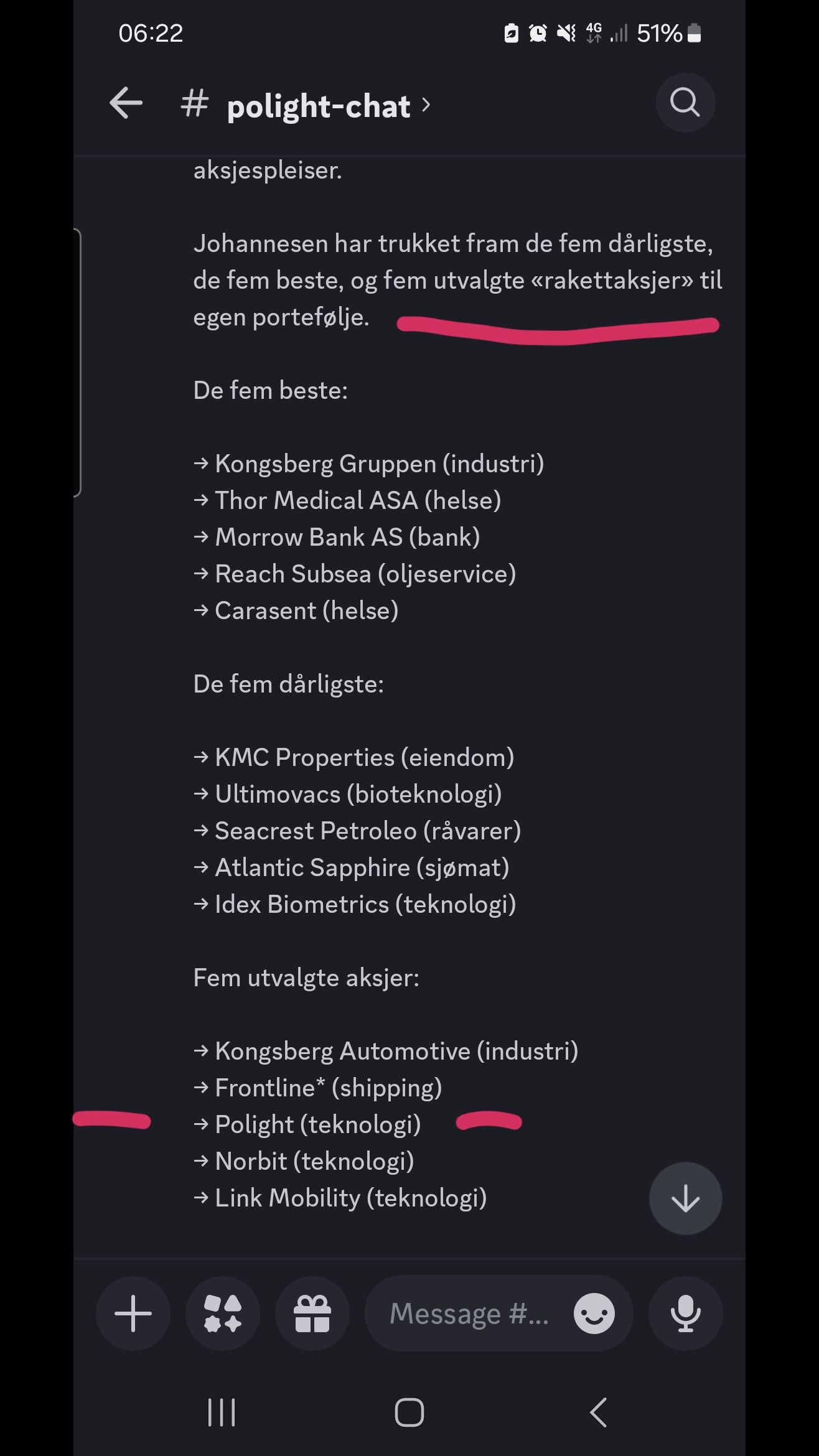Screen dimensions: 819x1456
Task: Open the apps launcher icon
Action: (223, 1314)
